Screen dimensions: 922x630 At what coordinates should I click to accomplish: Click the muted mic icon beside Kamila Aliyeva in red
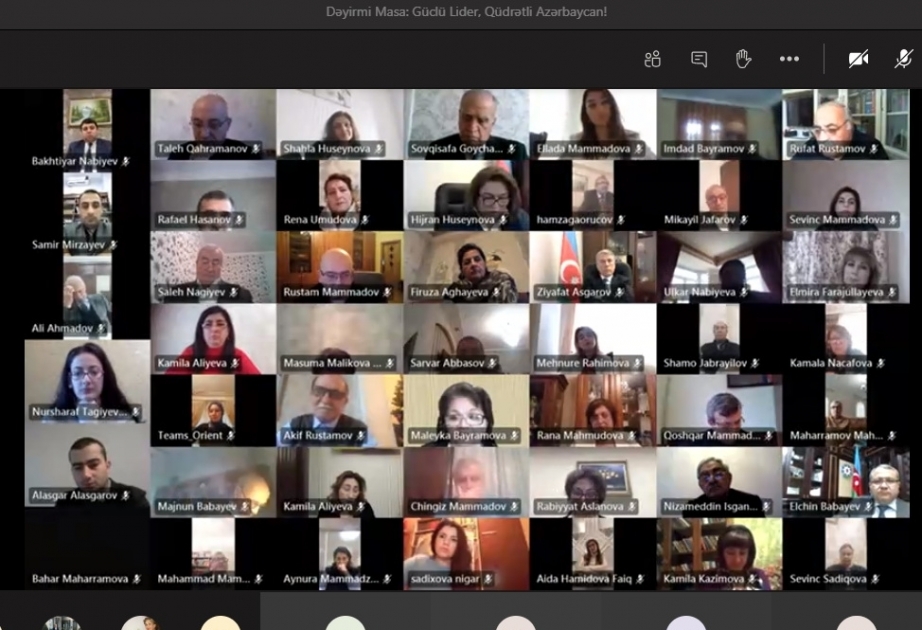click(235, 364)
